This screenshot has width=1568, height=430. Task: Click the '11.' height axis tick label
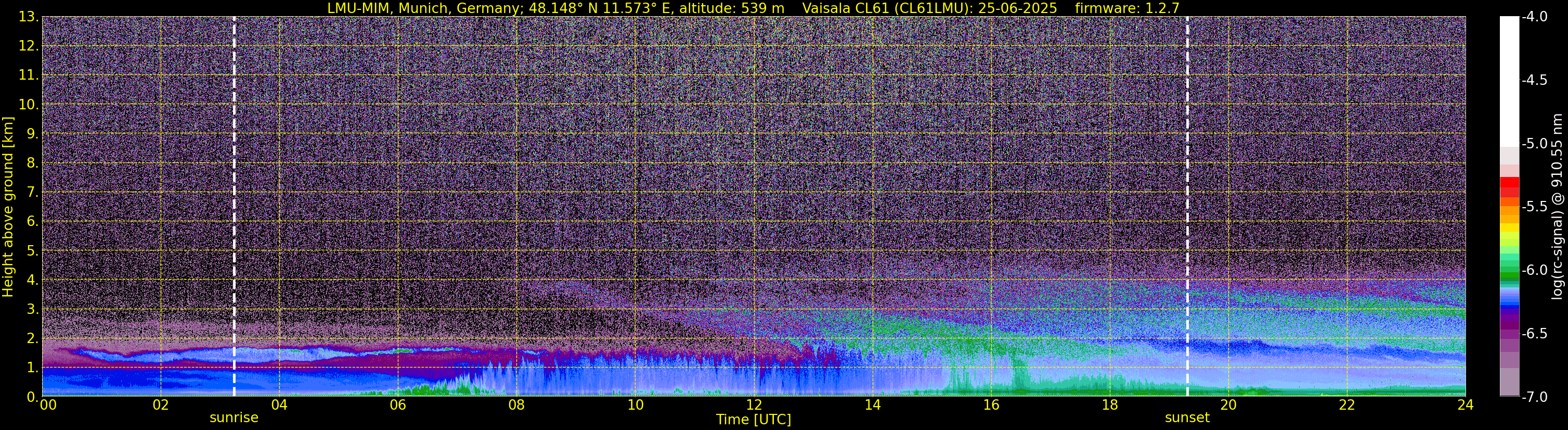pos(29,75)
